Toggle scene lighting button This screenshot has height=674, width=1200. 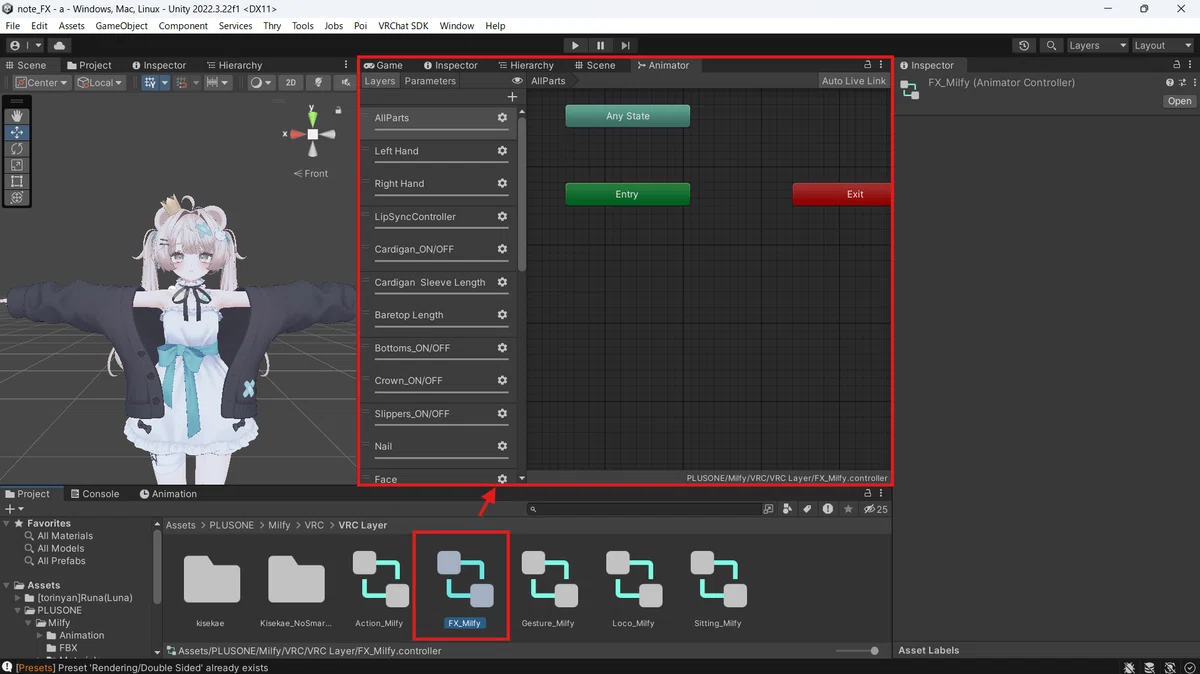tap(319, 83)
